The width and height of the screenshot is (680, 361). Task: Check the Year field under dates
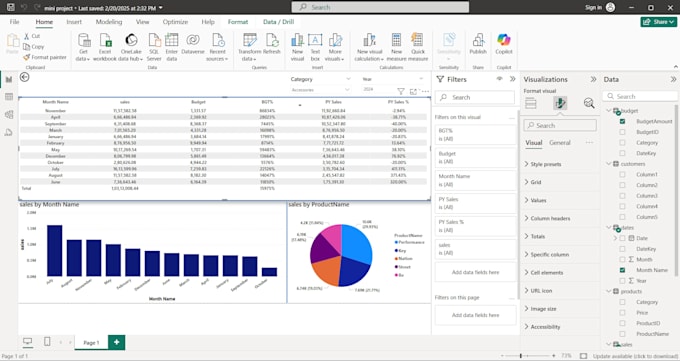[622, 281]
